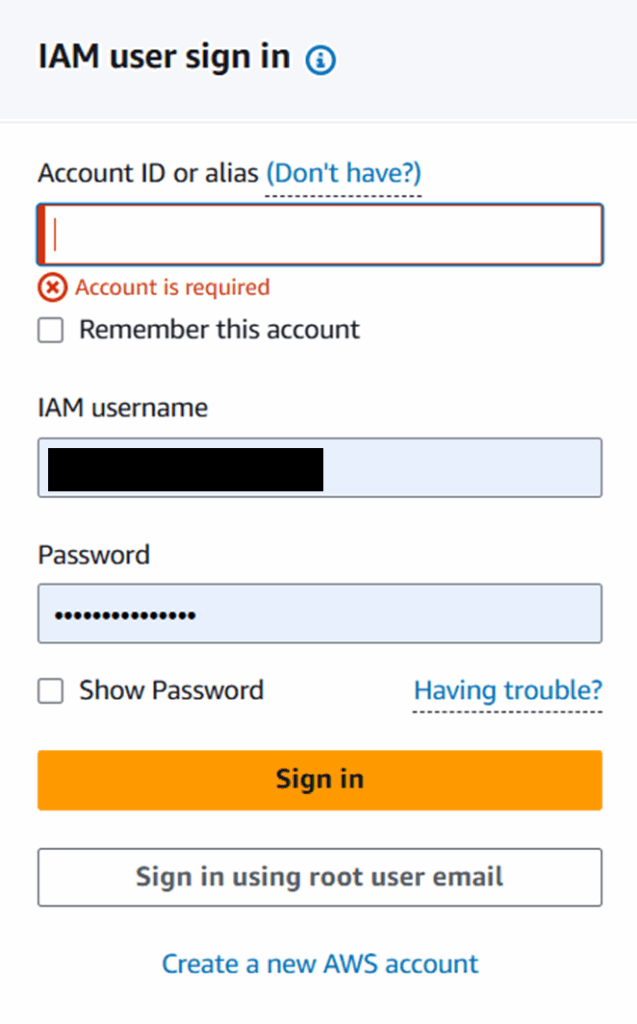This screenshot has height=1024, width=637.
Task: Click the Account is required error message
Action: coord(172,287)
